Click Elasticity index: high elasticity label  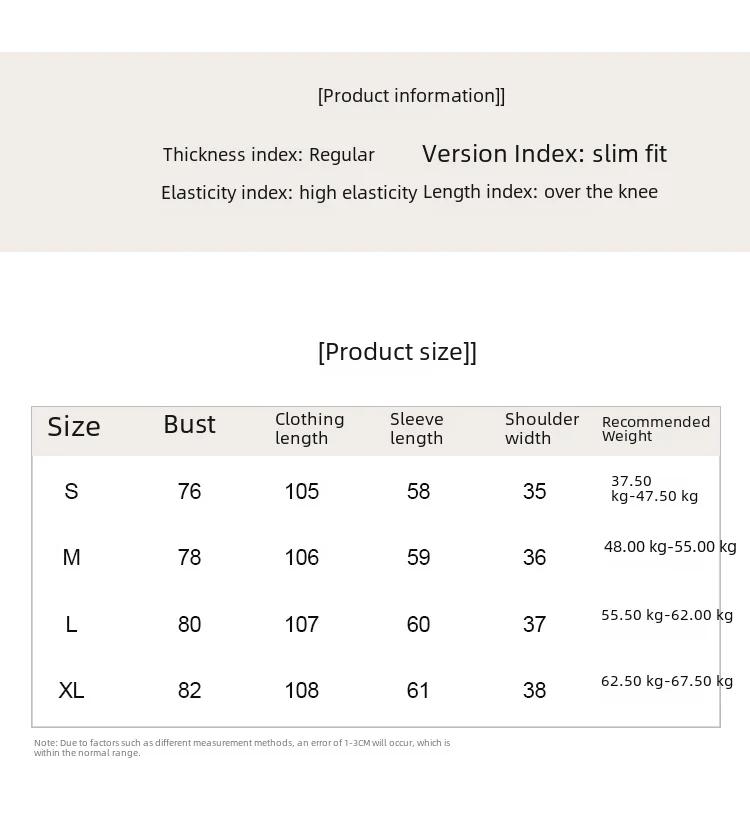(x=289, y=192)
